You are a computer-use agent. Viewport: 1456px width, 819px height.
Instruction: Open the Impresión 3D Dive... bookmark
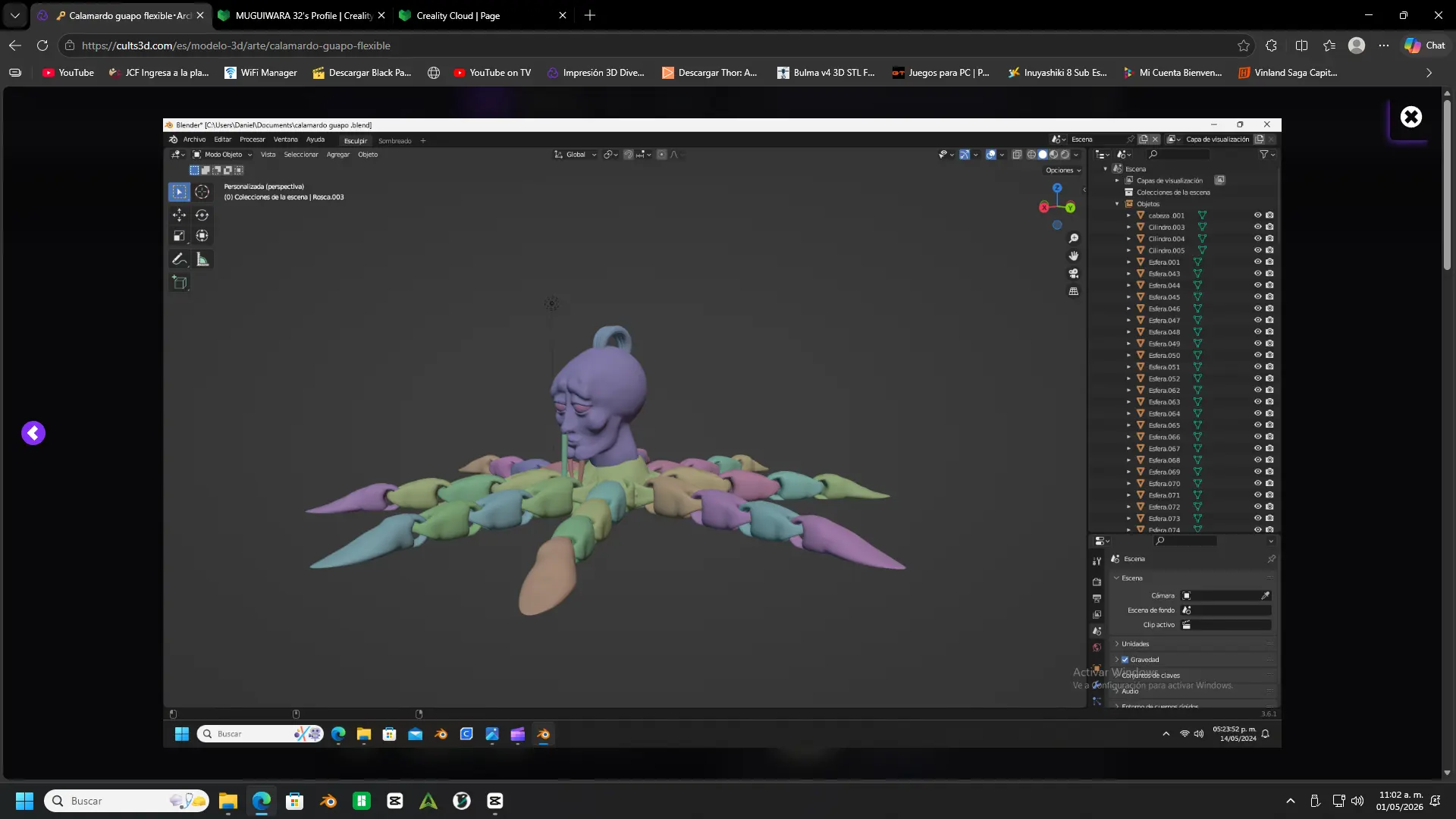tap(595, 73)
